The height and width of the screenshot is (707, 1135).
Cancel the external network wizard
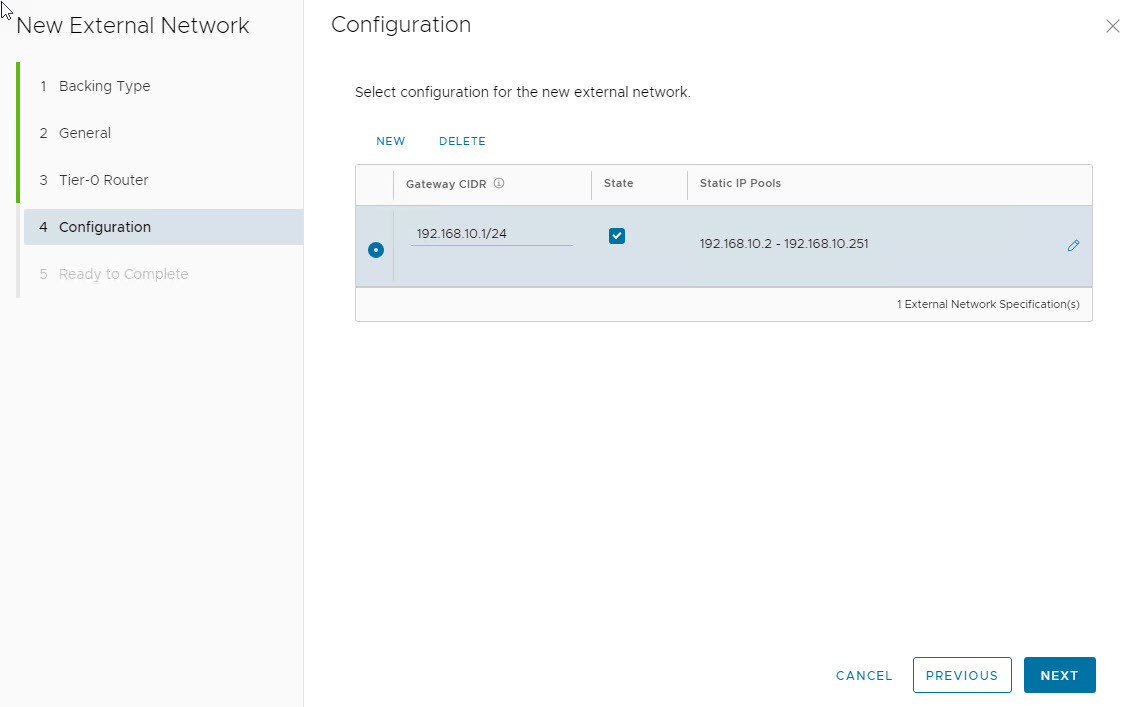864,675
